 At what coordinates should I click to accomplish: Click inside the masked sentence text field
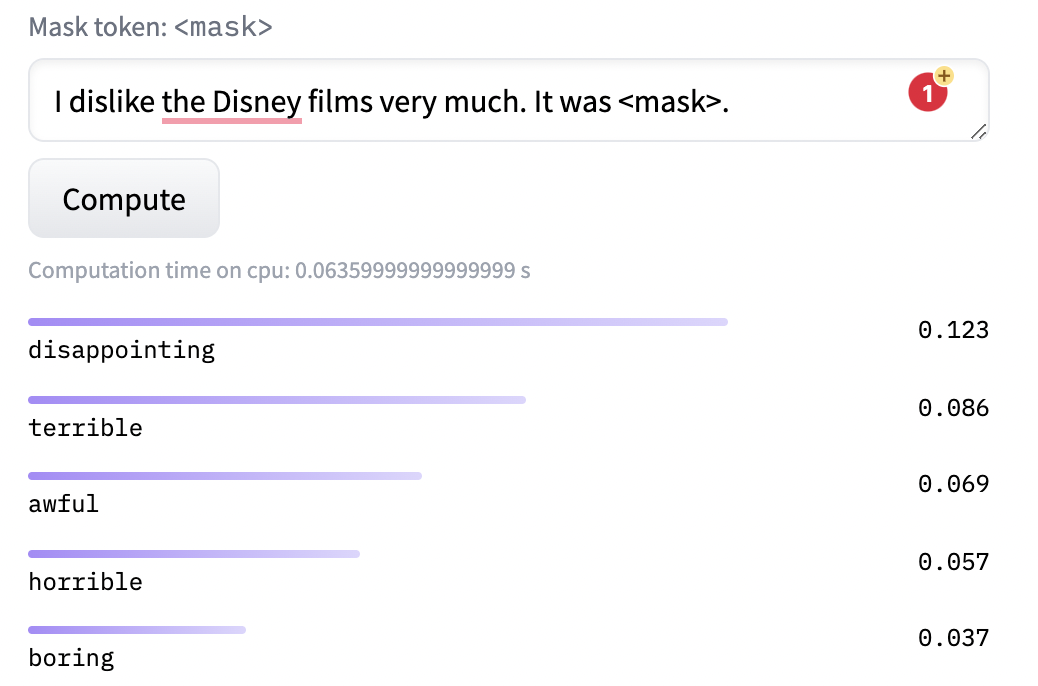coord(508,100)
